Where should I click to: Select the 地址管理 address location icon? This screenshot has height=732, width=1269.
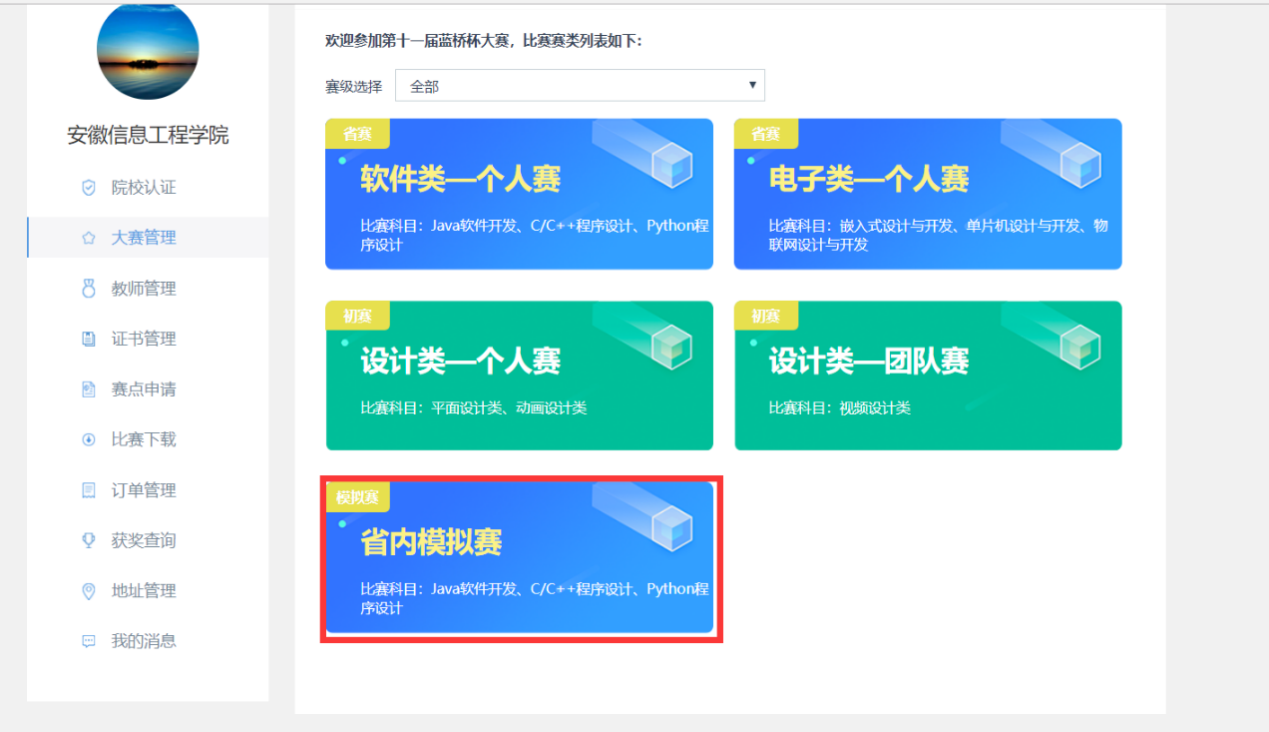[87, 590]
